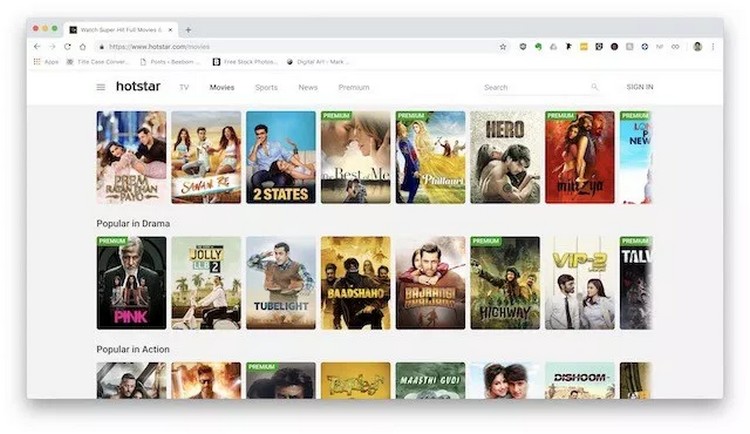Click the hotstar logo
The image size is (750, 434).
tap(138, 87)
